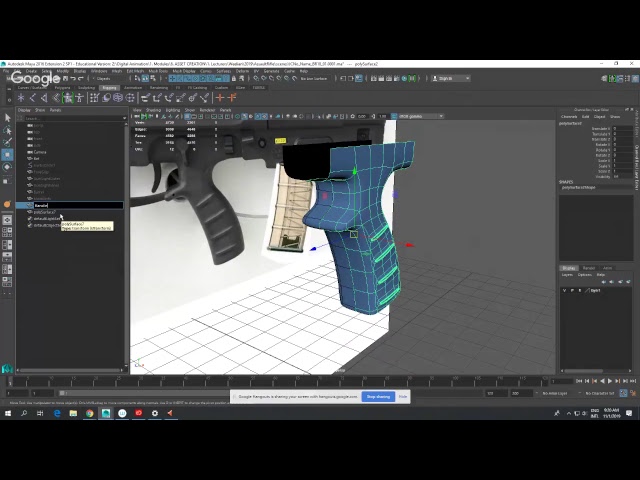Screen dimensions: 640x480
Task: Toggle Attribute Editor sidebar icon at top right
Action: coord(620,78)
